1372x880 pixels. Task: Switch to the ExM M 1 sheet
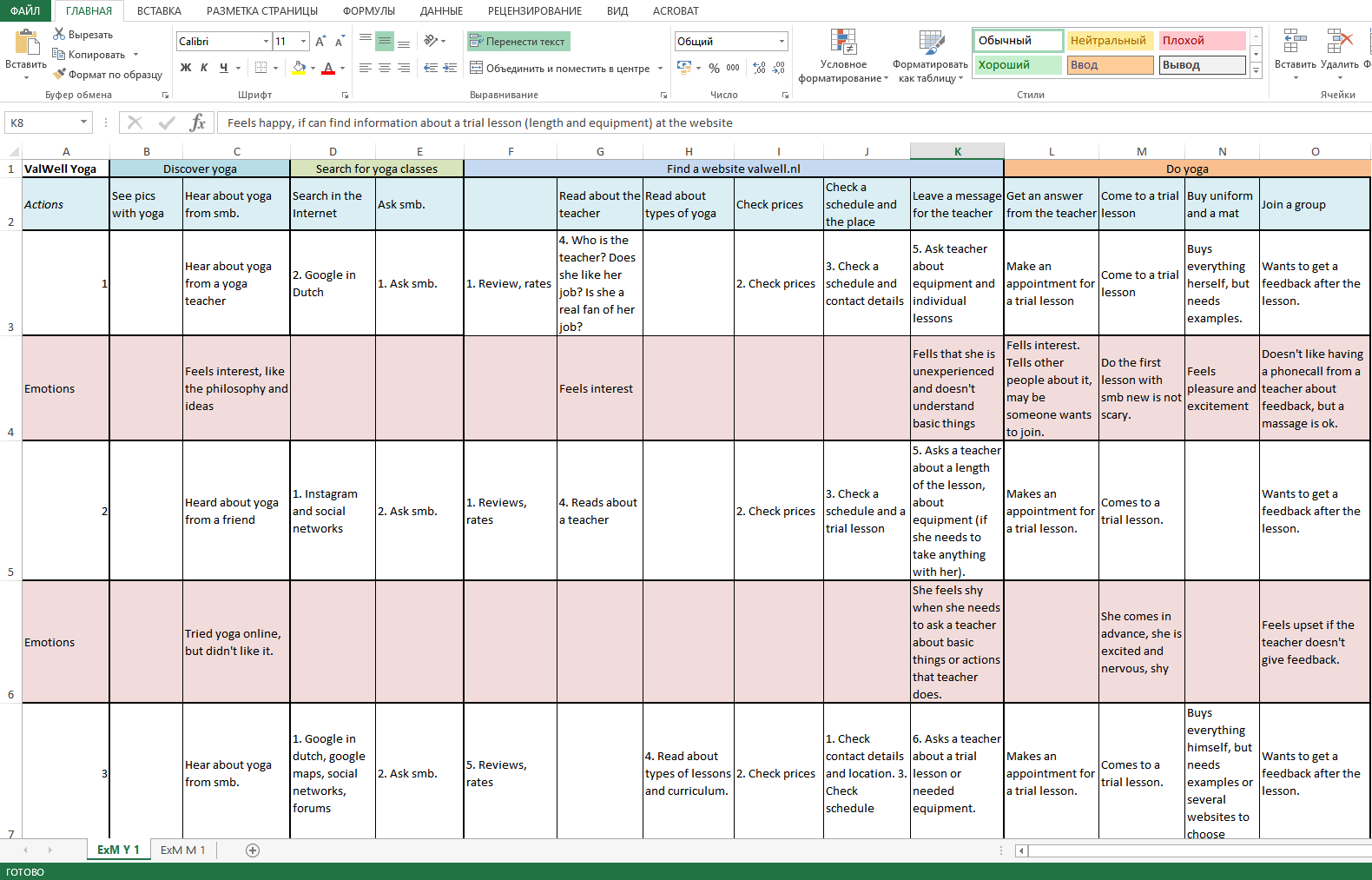182,850
